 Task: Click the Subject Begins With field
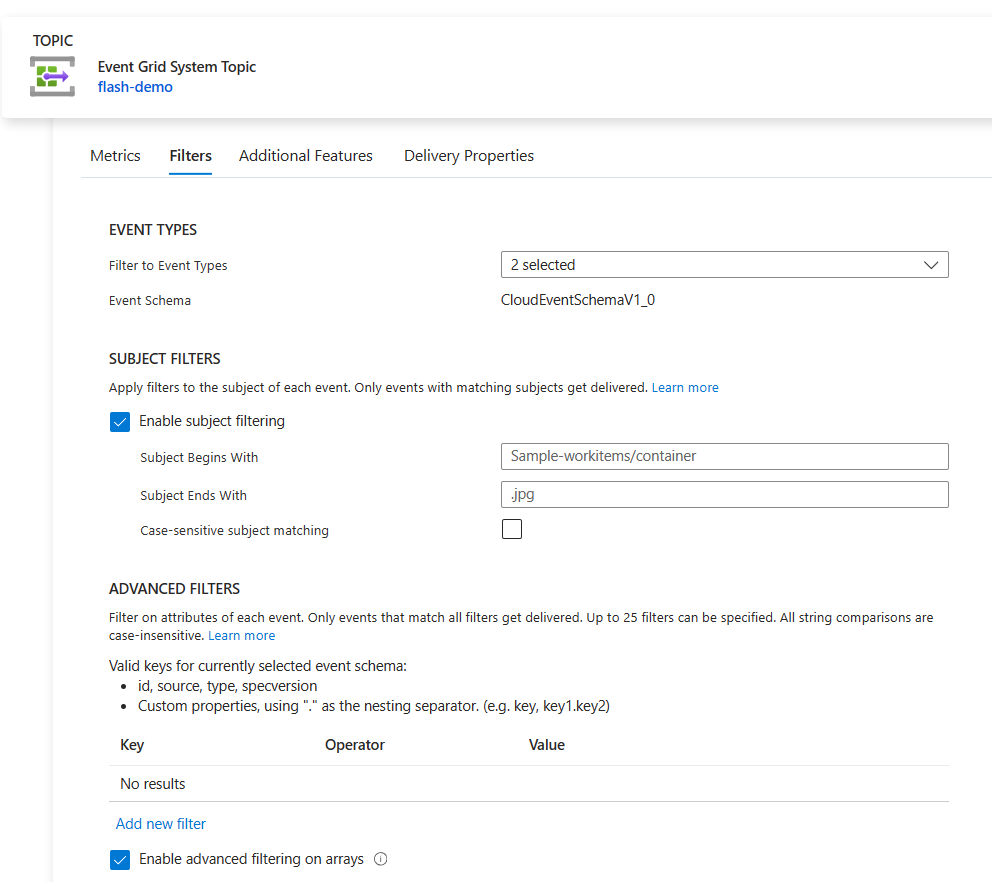tap(724, 456)
